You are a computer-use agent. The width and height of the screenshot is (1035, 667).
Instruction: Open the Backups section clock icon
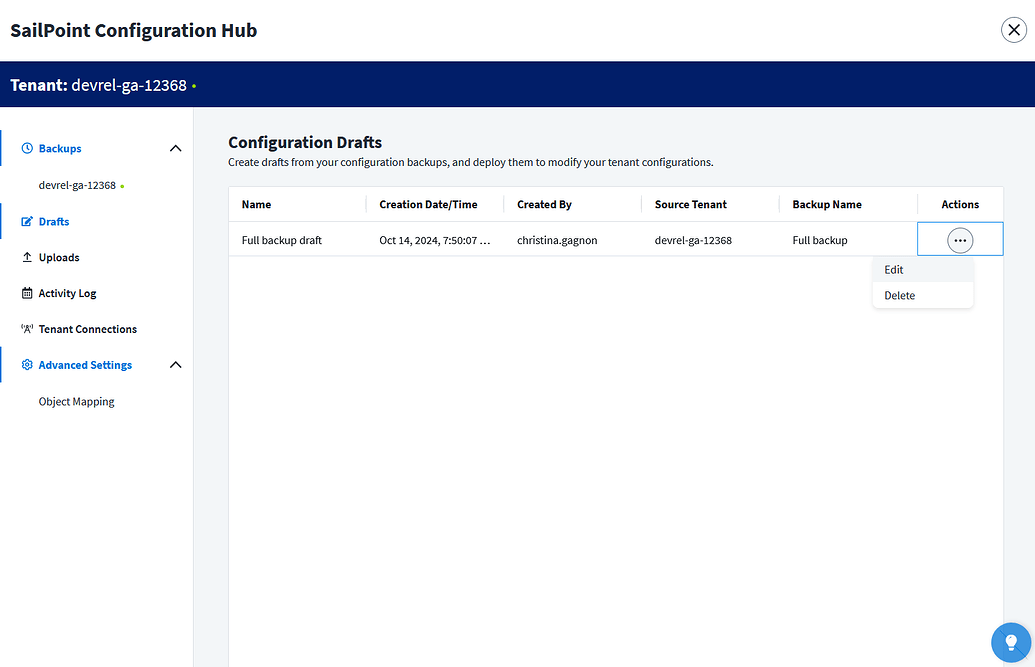coord(25,146)
